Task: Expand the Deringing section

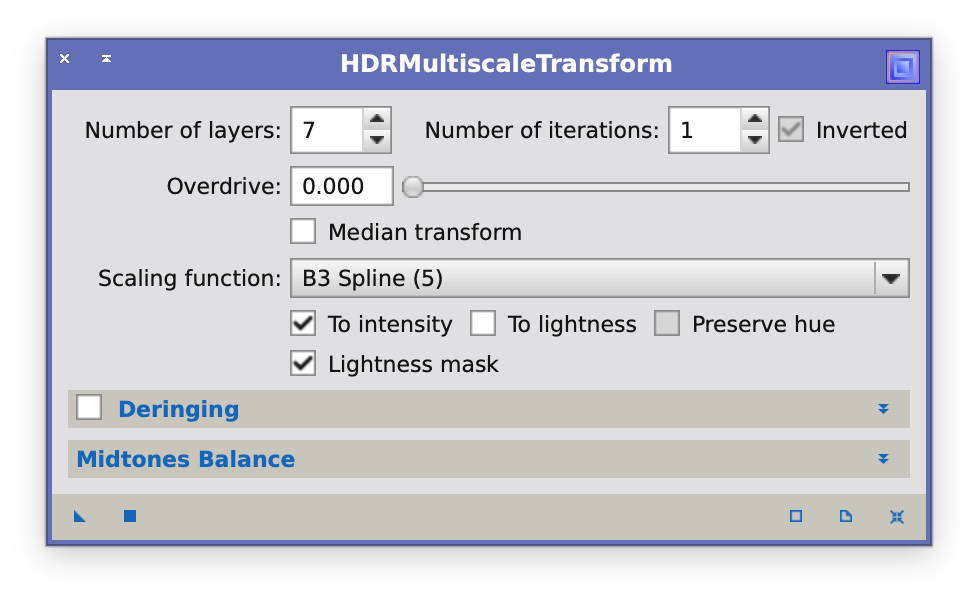Action: pyautogui.click(x=883, y=409)
